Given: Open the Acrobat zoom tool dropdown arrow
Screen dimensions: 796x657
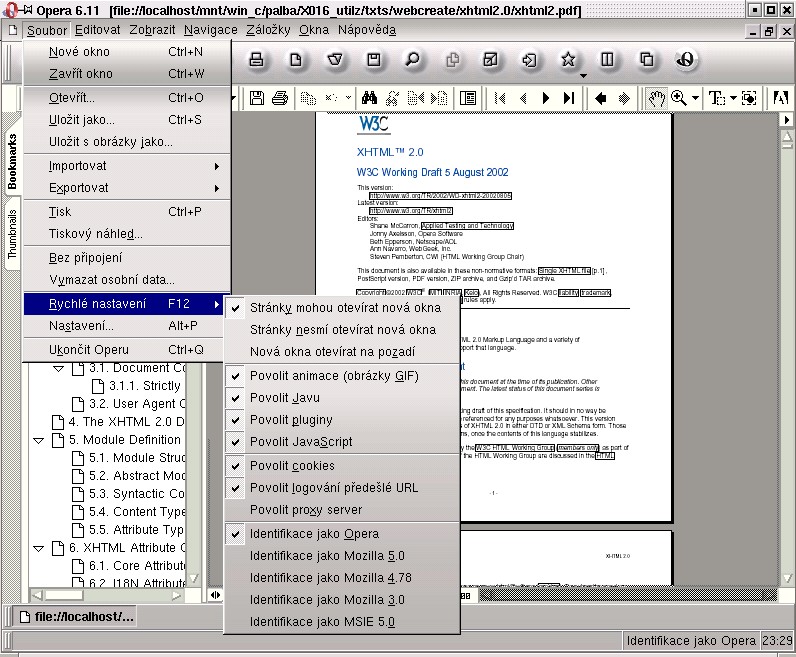Looking at the screenshot, I should [695, 97].
